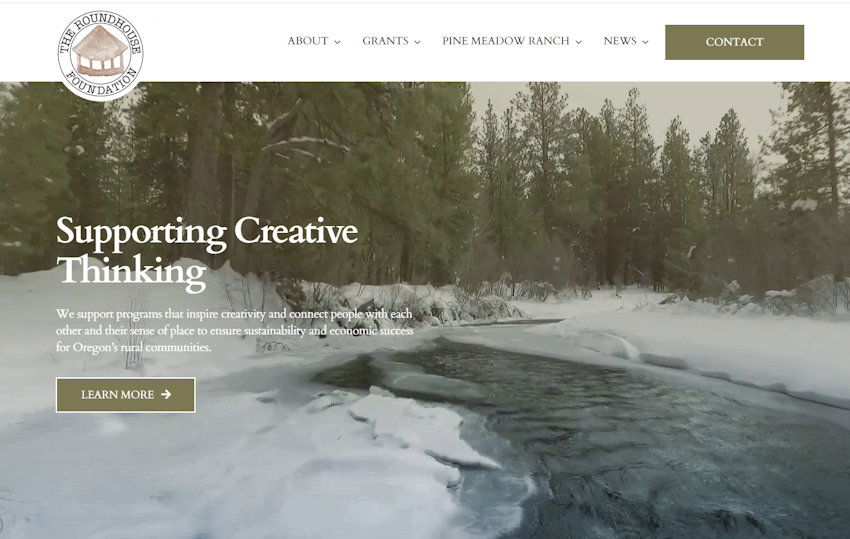
Task: Click the arrow icon in Learn More
Action: (166, 394)
